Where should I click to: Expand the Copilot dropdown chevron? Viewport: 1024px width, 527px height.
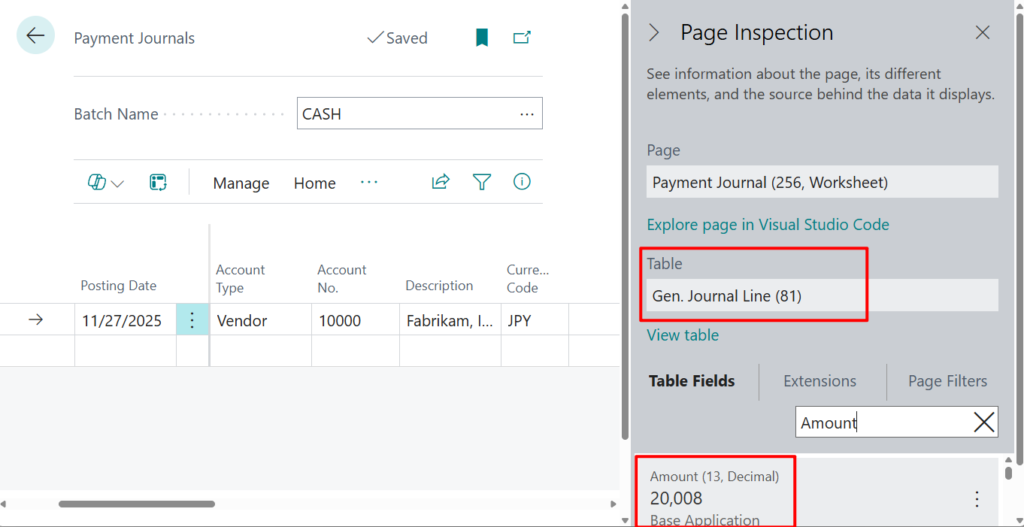[118, 184]
